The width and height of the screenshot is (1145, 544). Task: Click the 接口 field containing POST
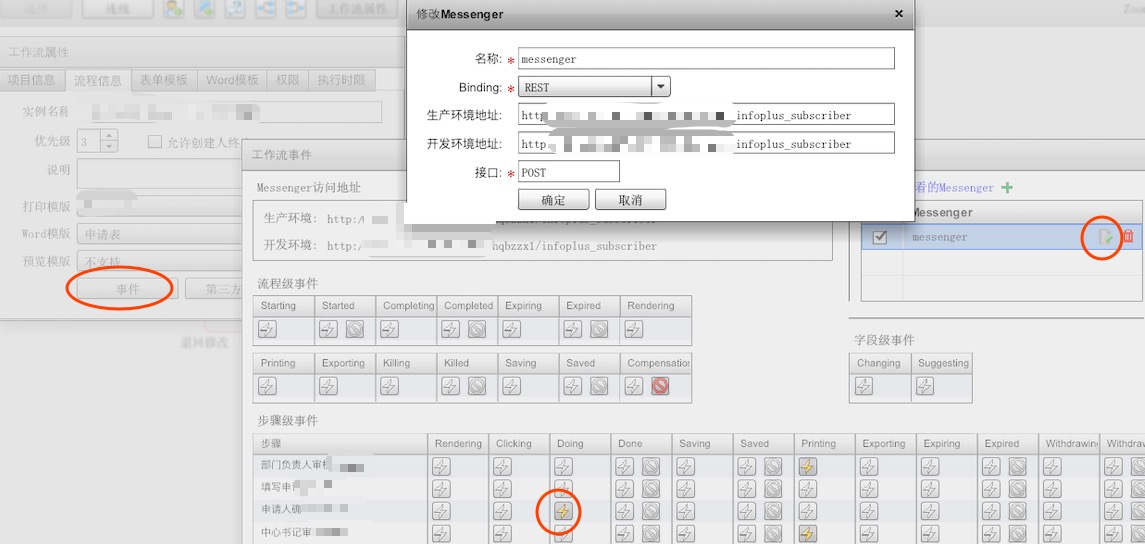pyautogui.click(x=569, y=172)
